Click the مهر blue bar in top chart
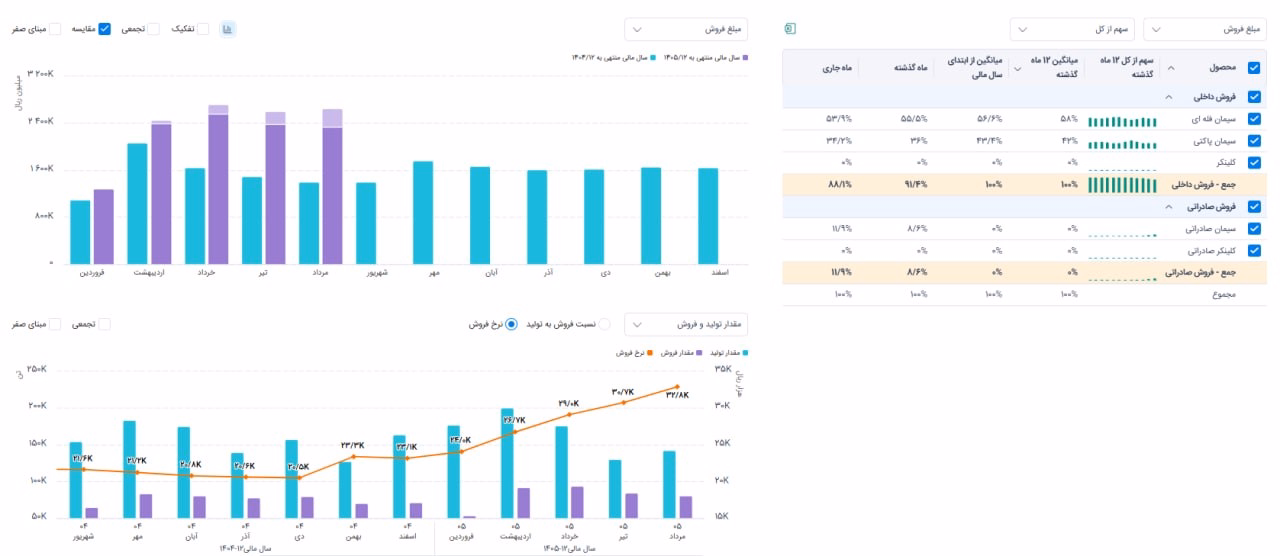The height and width of the screenshot is (556, 1280). pos(423,213)
